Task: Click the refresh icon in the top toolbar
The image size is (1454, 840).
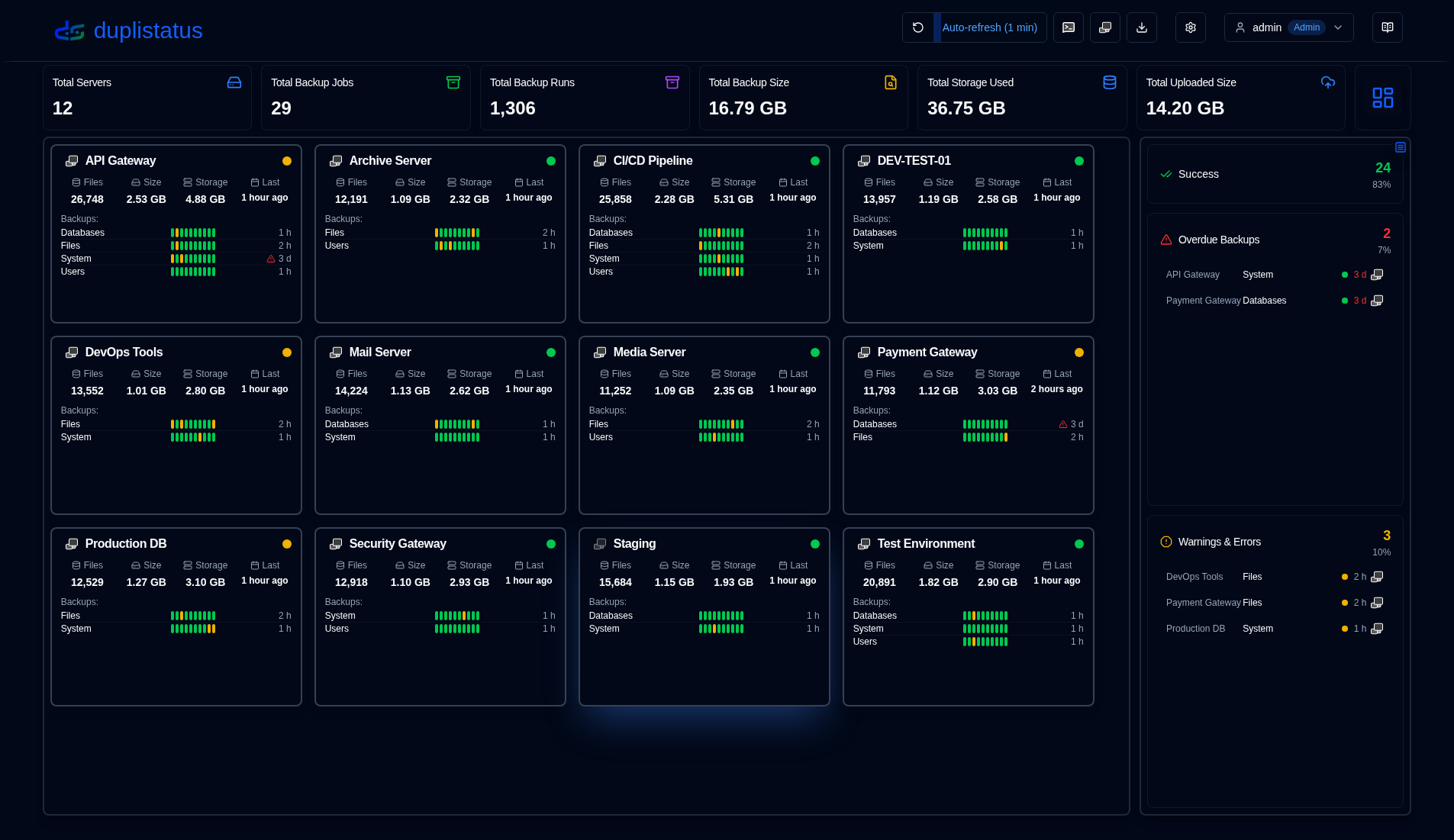Action: (x=919, y=27)
